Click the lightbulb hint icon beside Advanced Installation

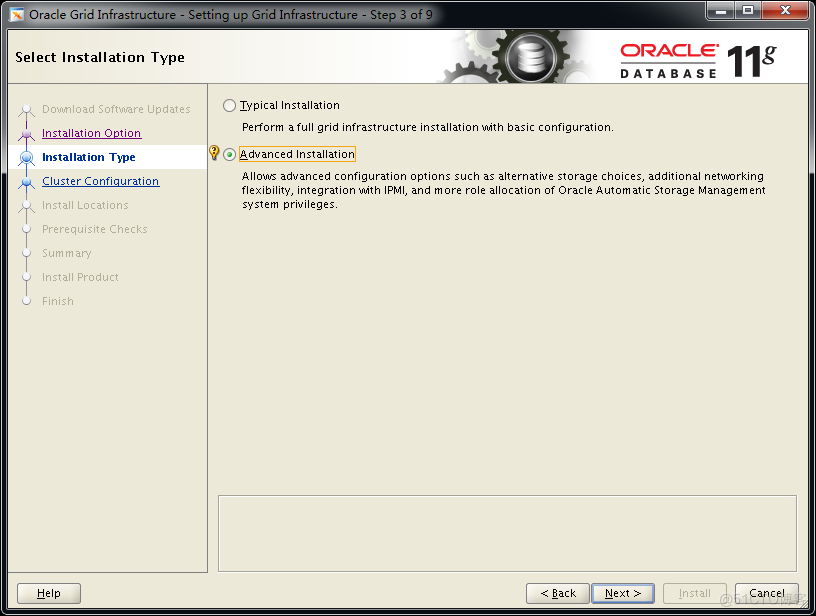click(x=214, y=152)
